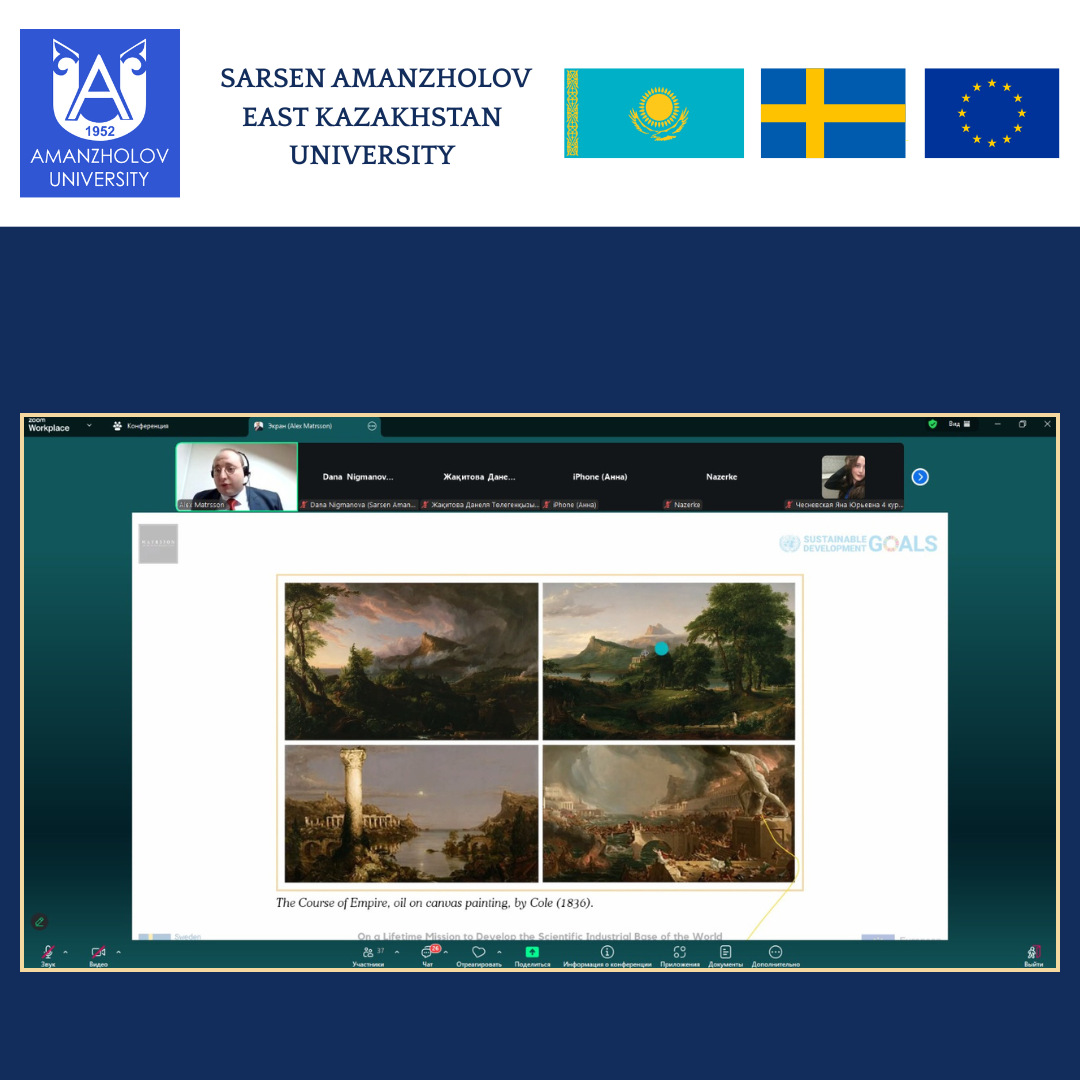The image size is (1080, 1080).
Task: Click the Отреагировать reactions heart icon
Action: click(478, 953)
